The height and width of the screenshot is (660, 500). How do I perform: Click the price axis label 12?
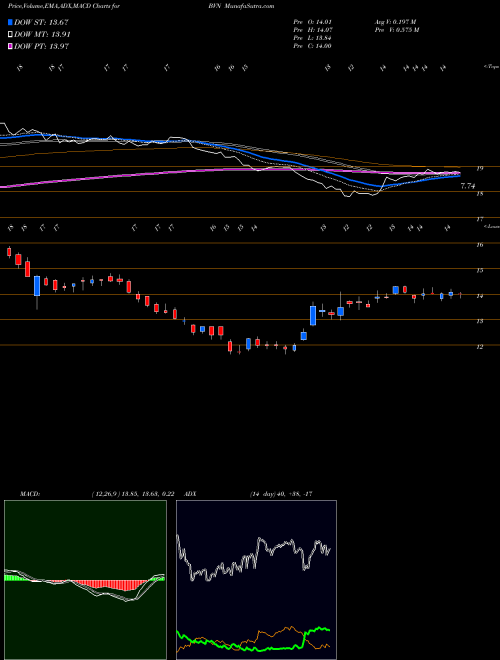pyautogui.click(x=479, y=347)
